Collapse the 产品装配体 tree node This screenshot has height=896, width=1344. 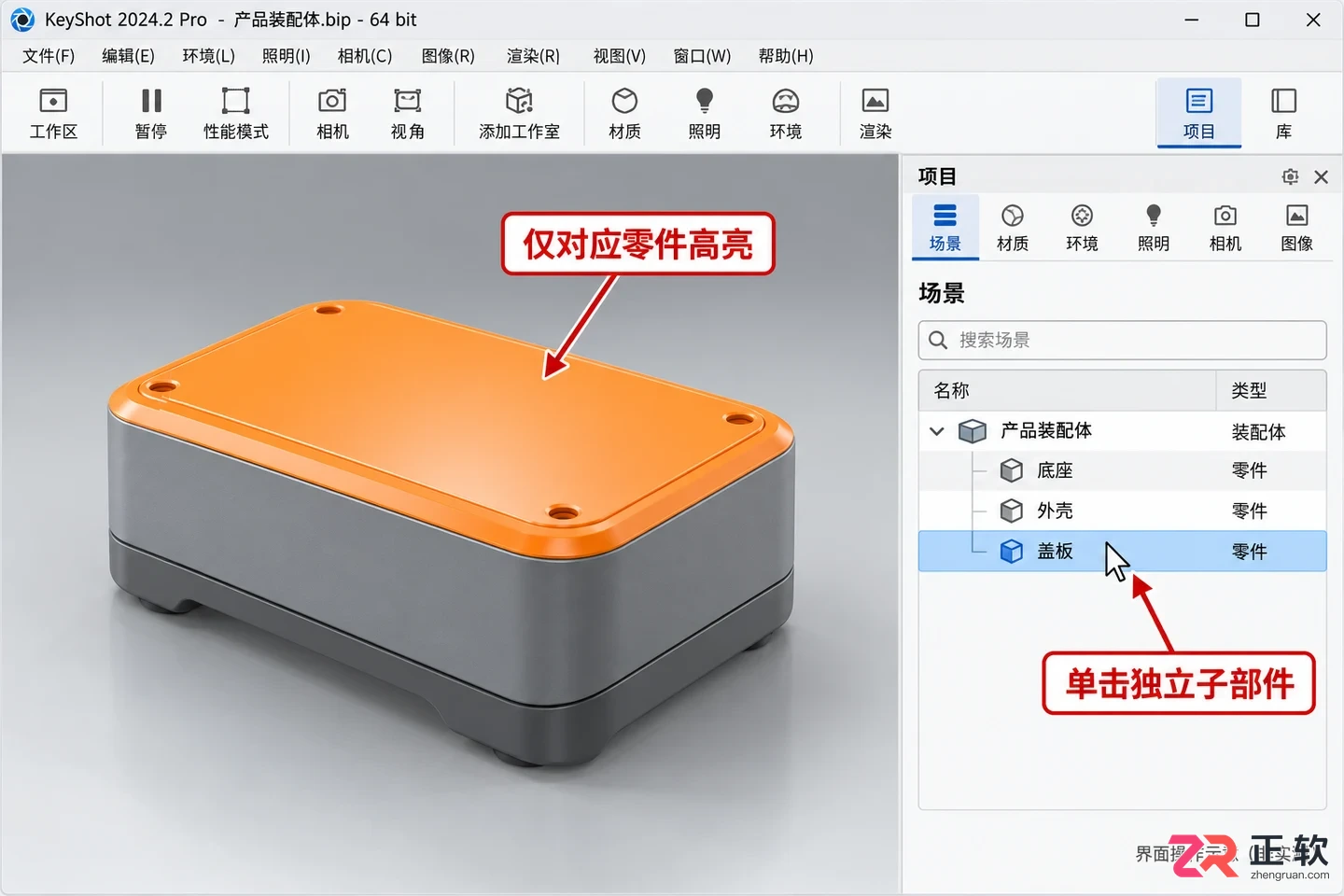937,431
